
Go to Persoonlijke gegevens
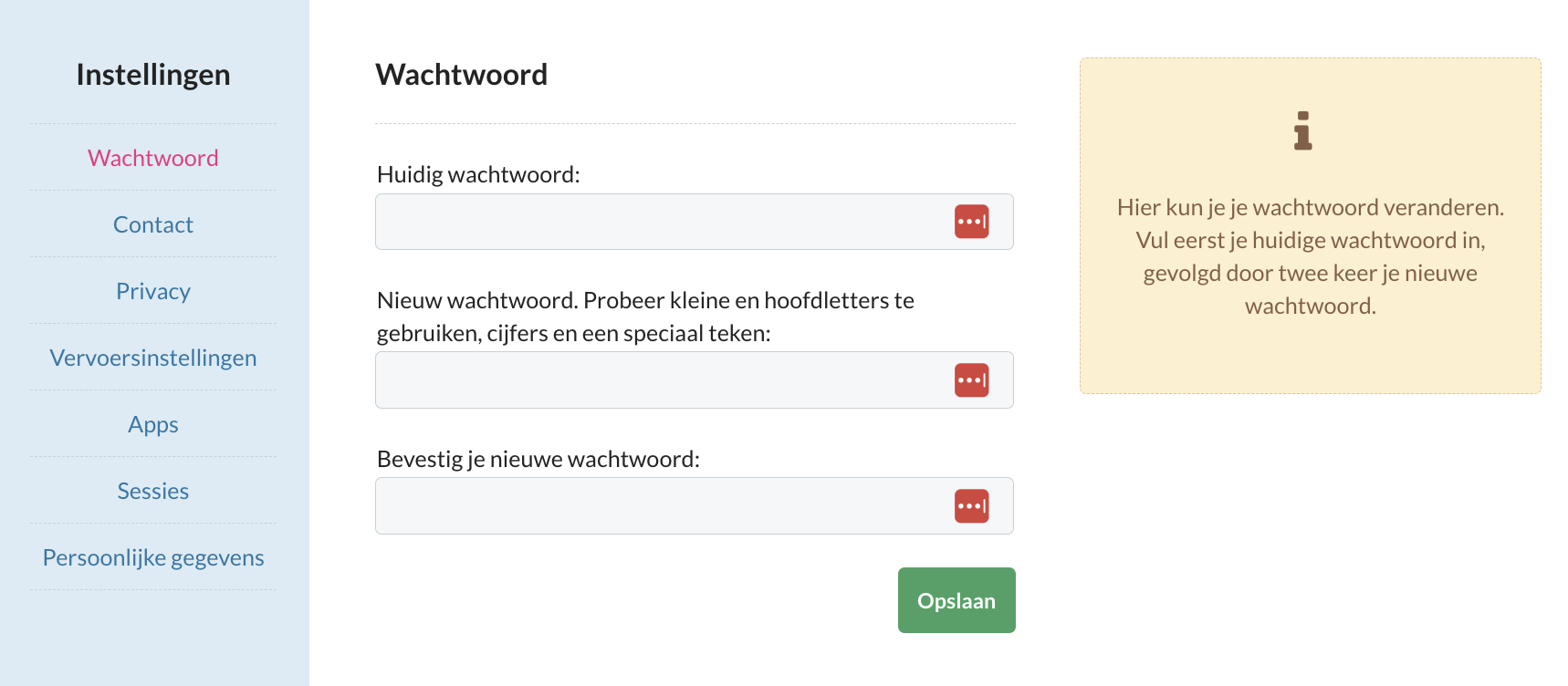153,557
